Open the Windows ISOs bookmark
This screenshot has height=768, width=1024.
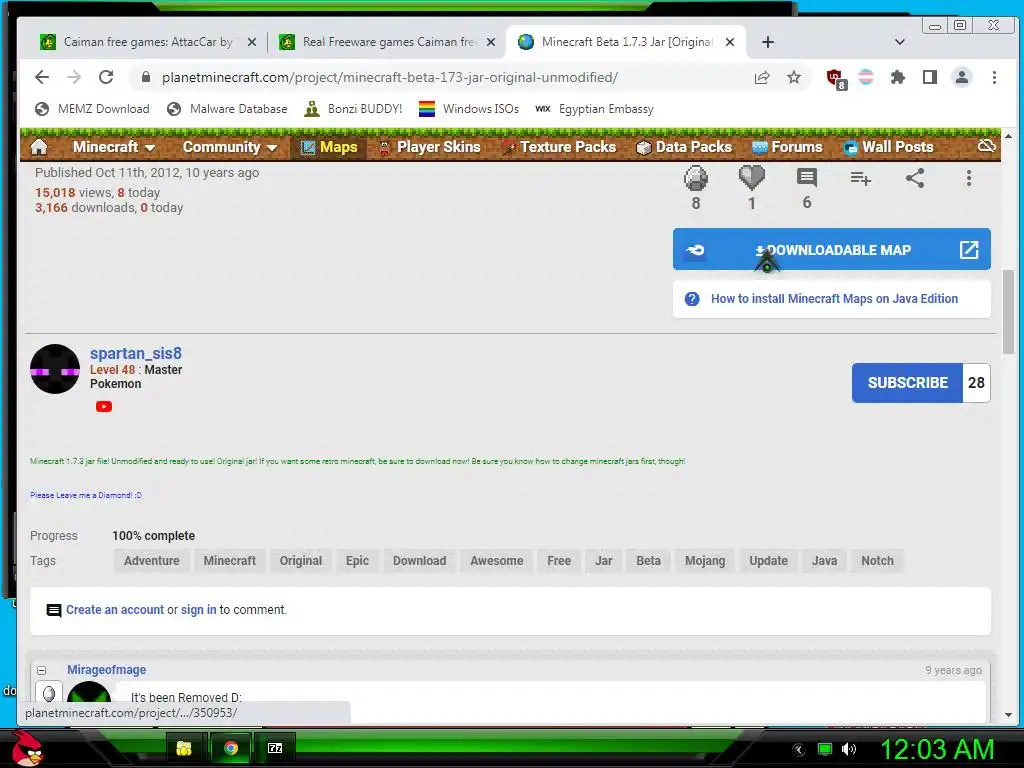[469, 109]
